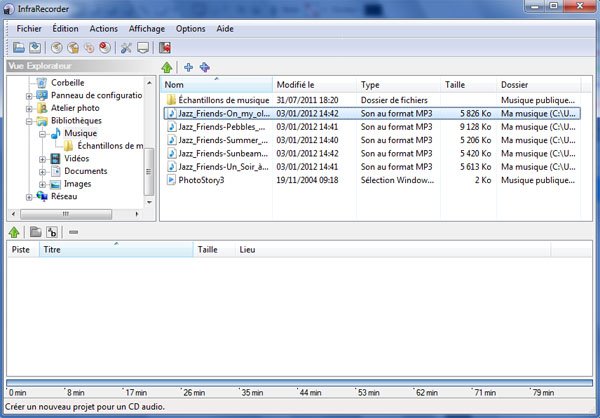Go up a folder in explorer view
The height and width of the screenshot is (418, 600).
pos(167,67)
